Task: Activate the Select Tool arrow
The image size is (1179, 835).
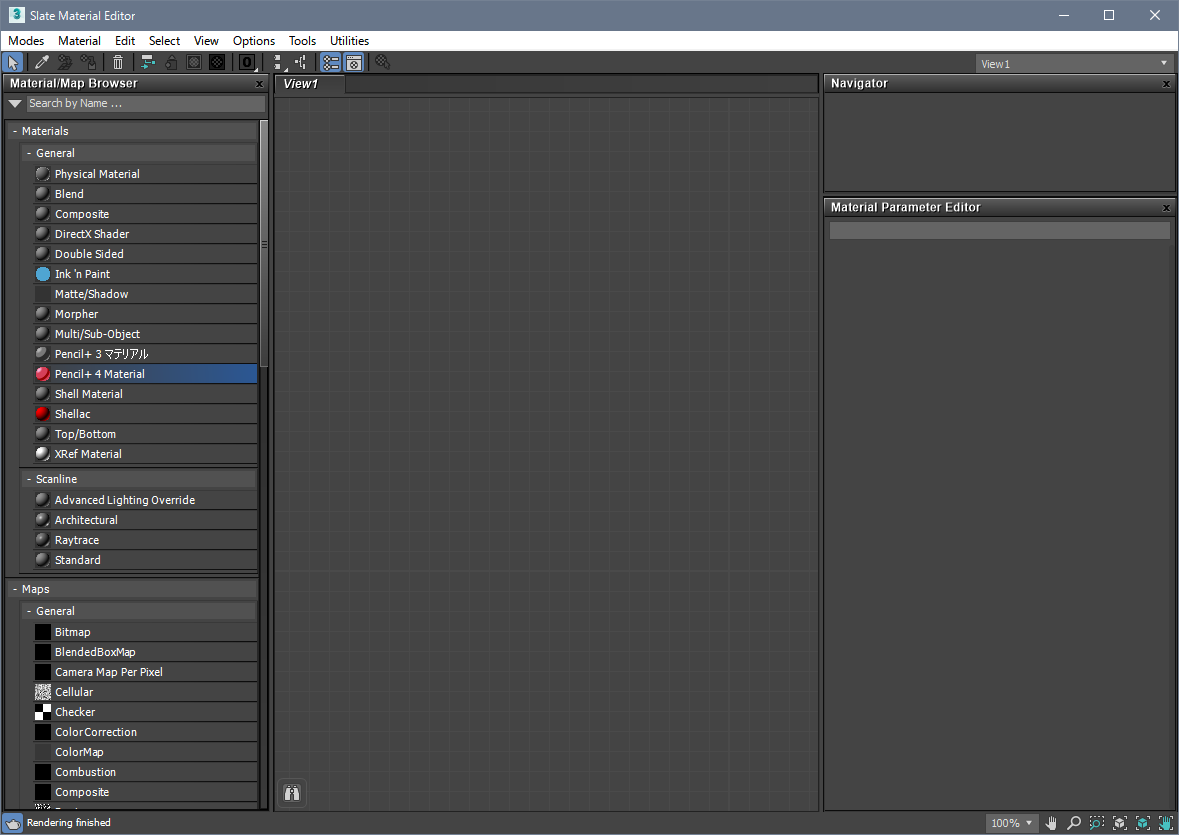Action: click(13, 63)
